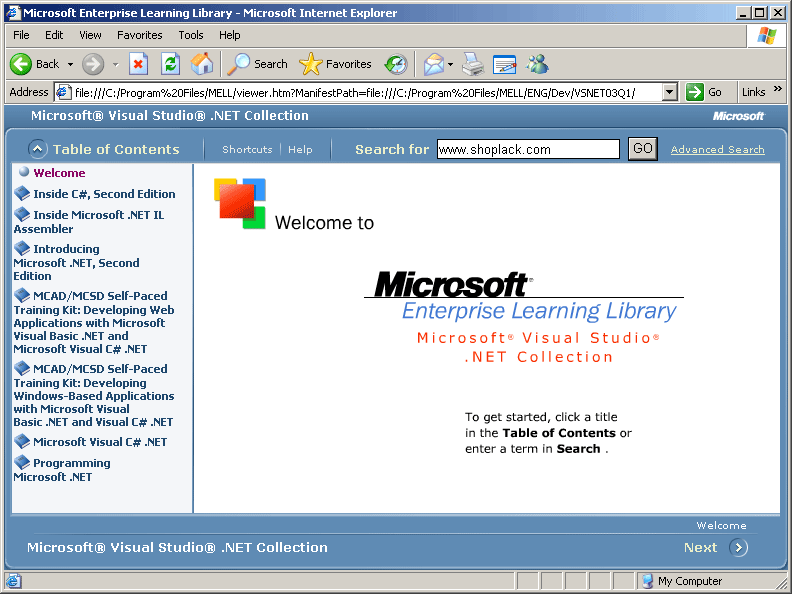
Task: Stop page loading with red X icon
Action: (x=138, y=64)
